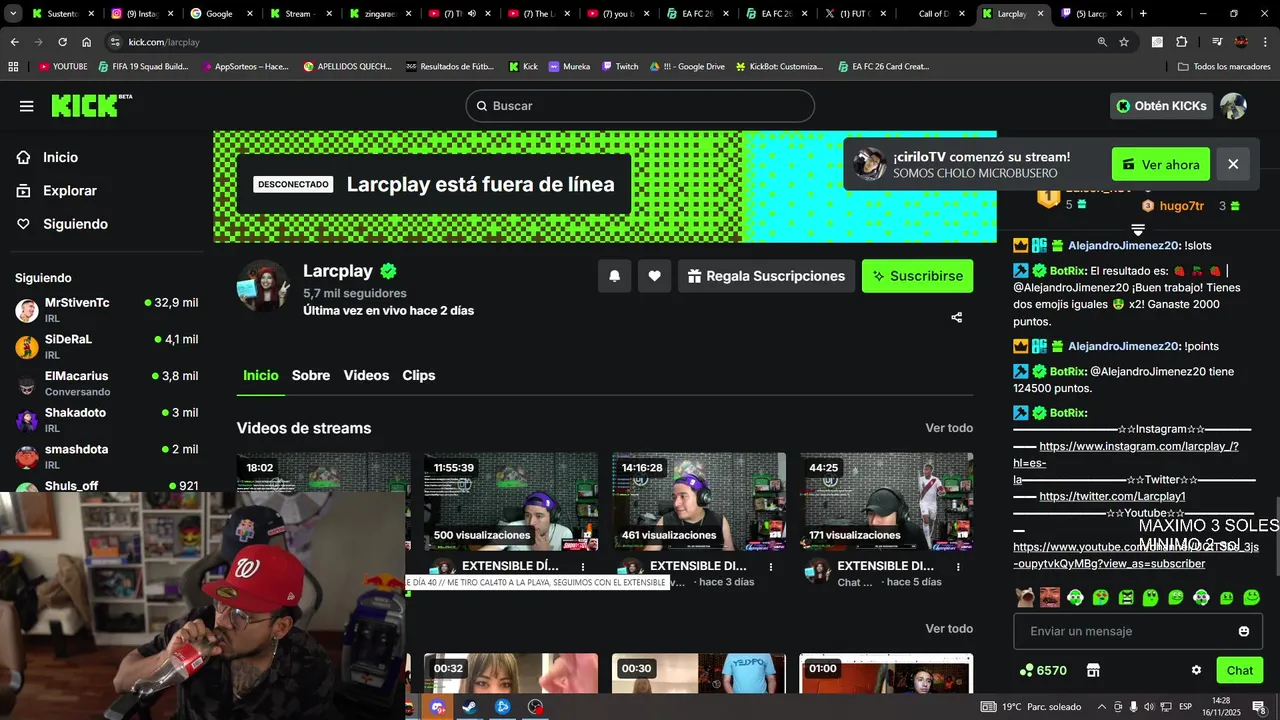The height and width of the screenshot is (720, 1280).
Task: Switch to the Twitch Larcplay browser tab
Action: (x=1093, y=14)
